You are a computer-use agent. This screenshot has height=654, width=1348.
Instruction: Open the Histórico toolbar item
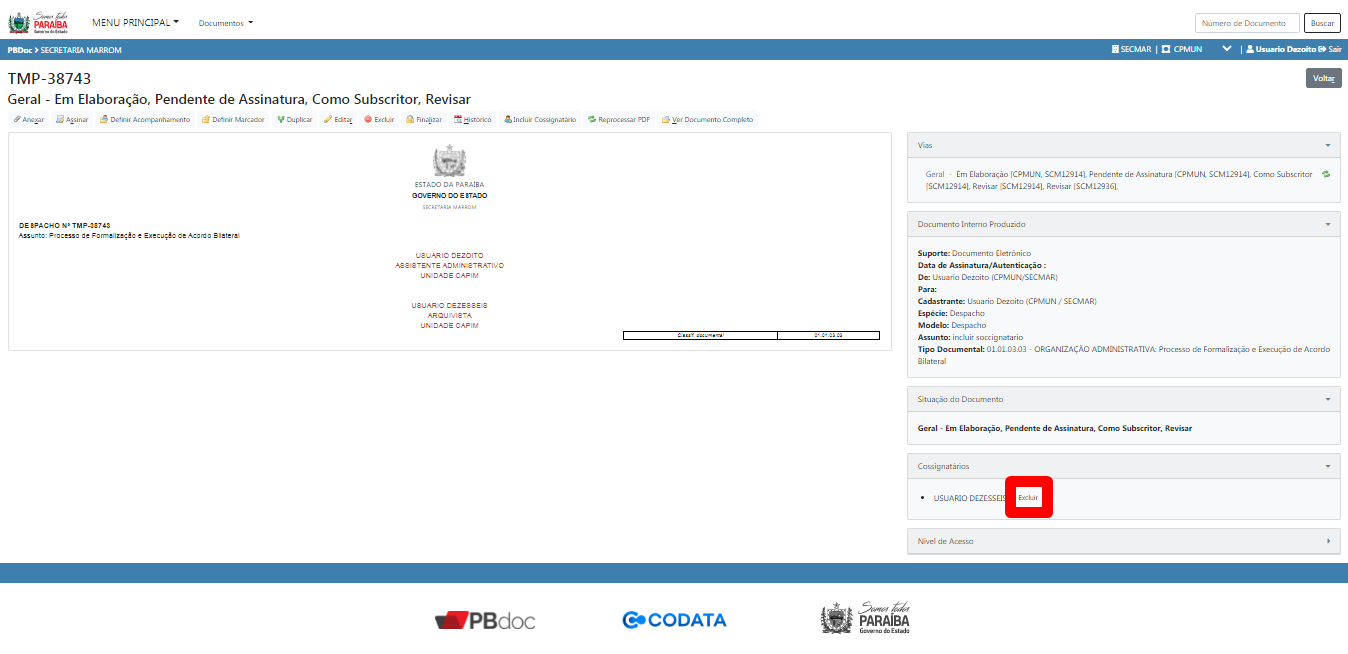[x=472, y=120]
